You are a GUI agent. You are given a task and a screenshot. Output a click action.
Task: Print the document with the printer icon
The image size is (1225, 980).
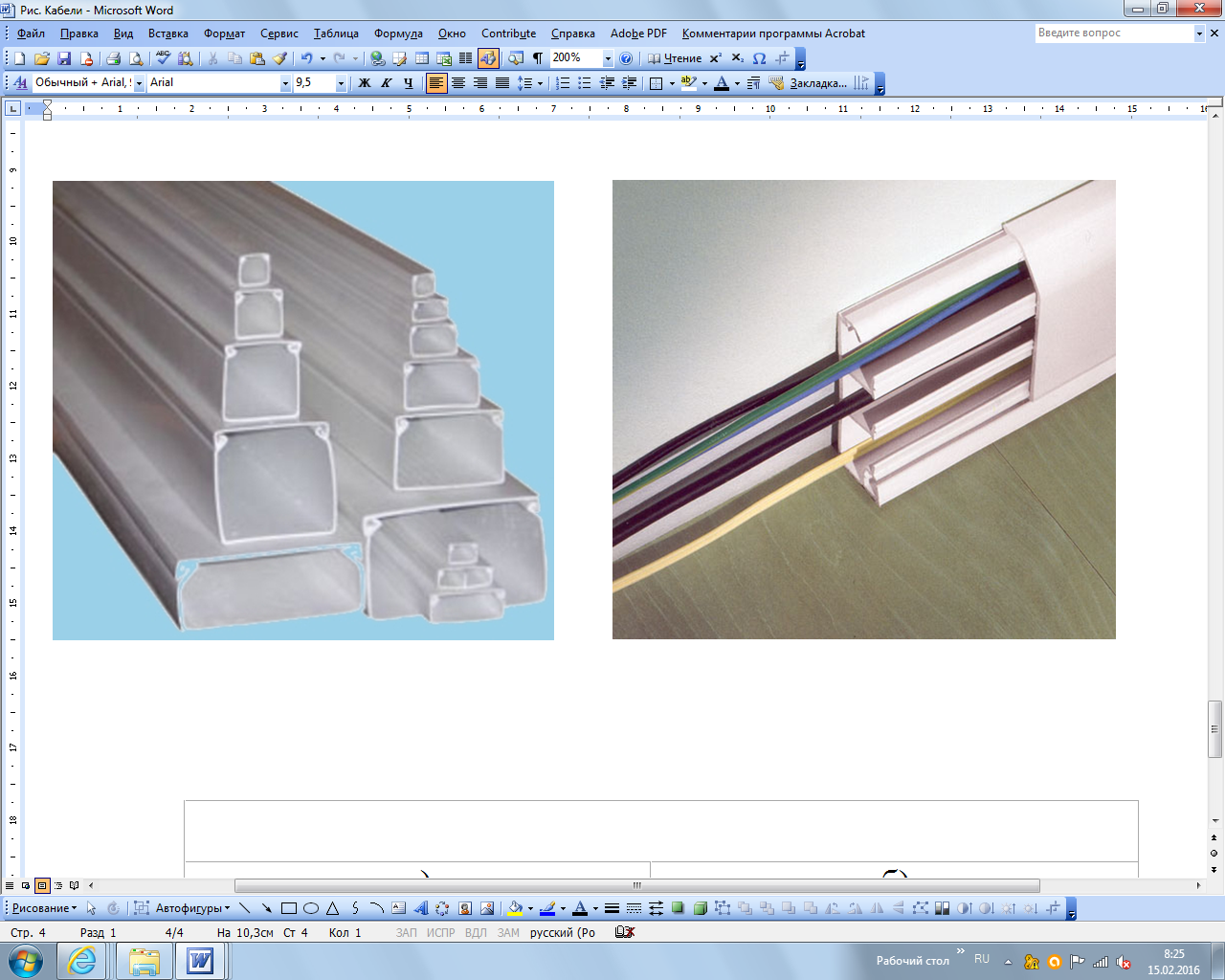click(113, 58)
